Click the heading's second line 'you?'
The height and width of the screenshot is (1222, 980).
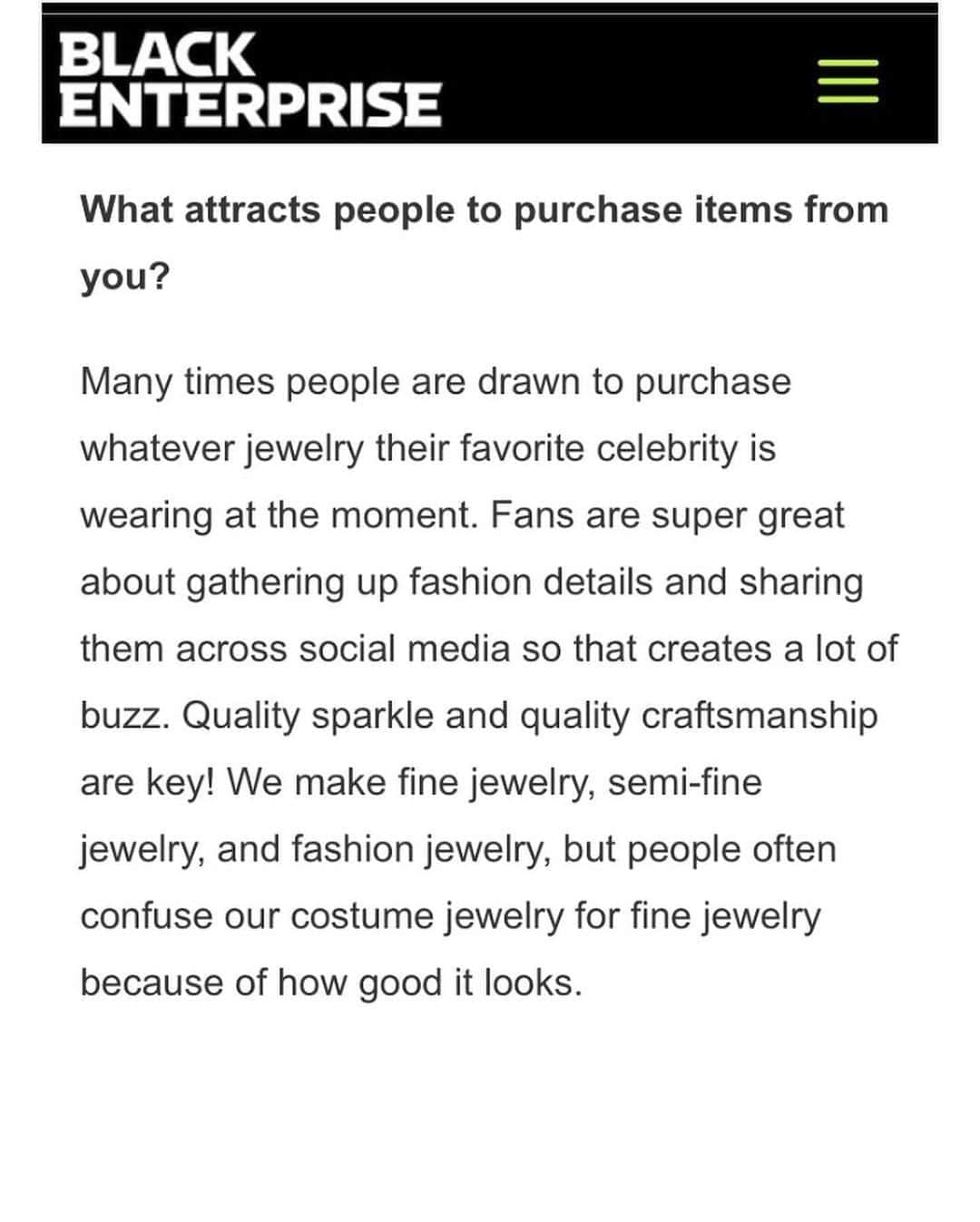coord(125,278)
